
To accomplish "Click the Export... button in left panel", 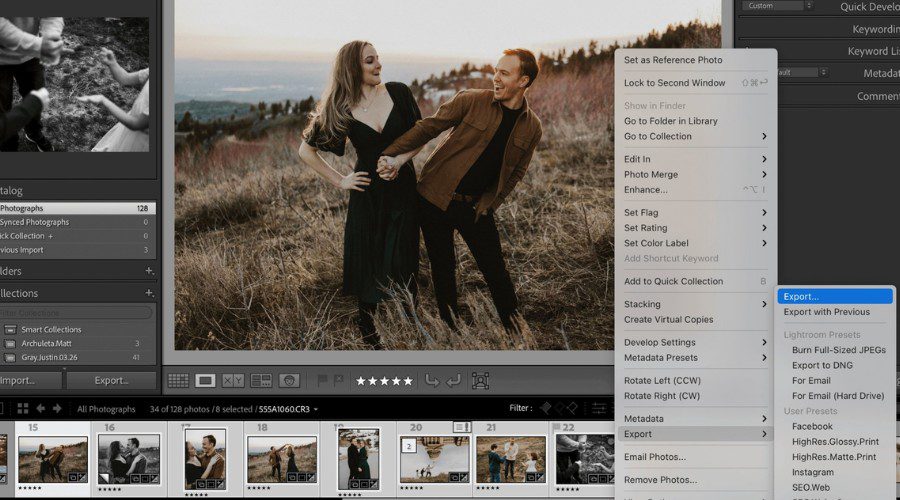I will 111,380.
